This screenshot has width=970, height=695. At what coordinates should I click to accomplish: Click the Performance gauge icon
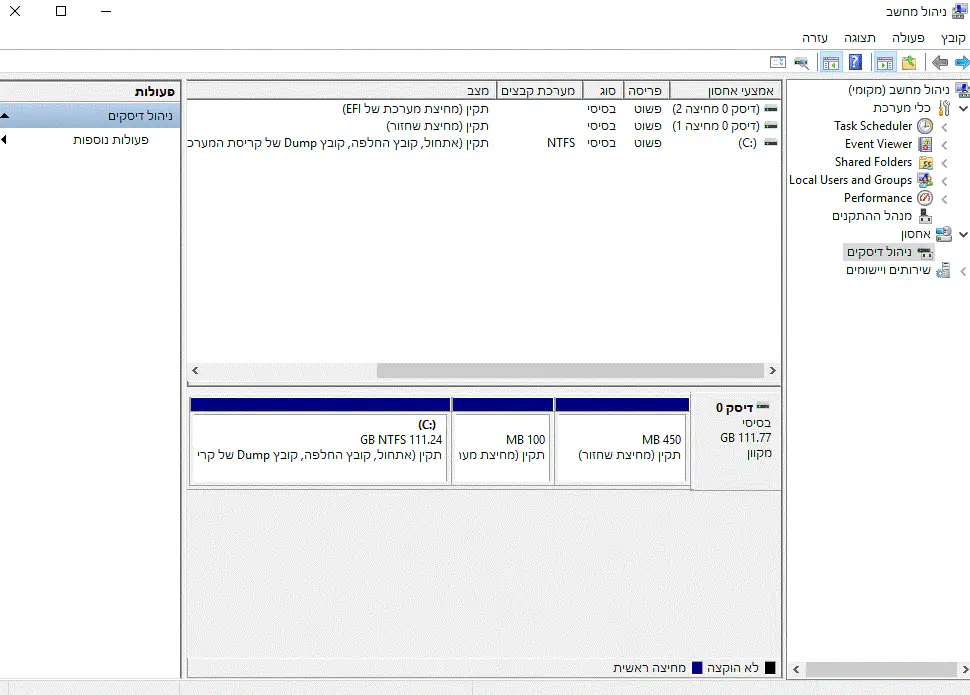coord(925,198)
